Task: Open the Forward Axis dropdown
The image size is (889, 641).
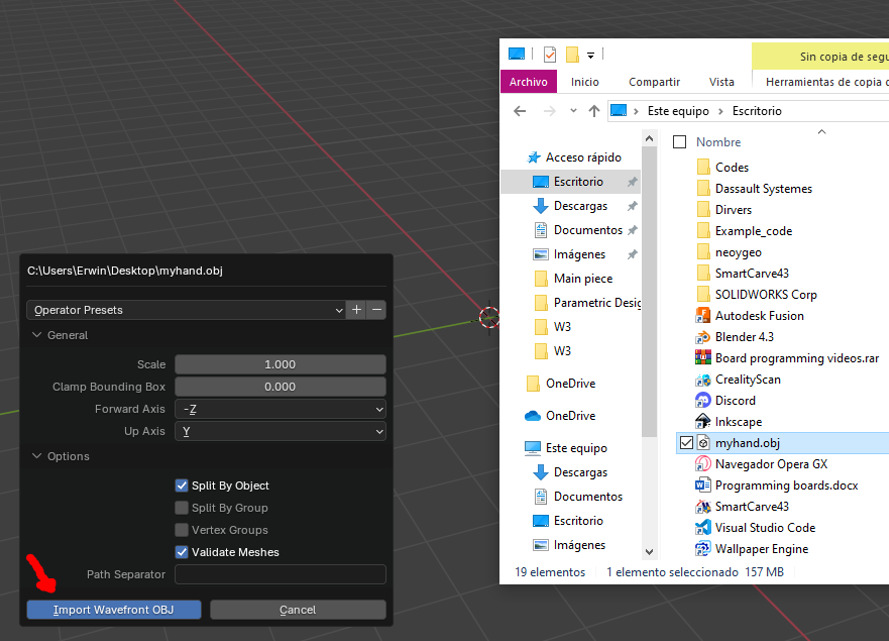Action: pos(280,408)
